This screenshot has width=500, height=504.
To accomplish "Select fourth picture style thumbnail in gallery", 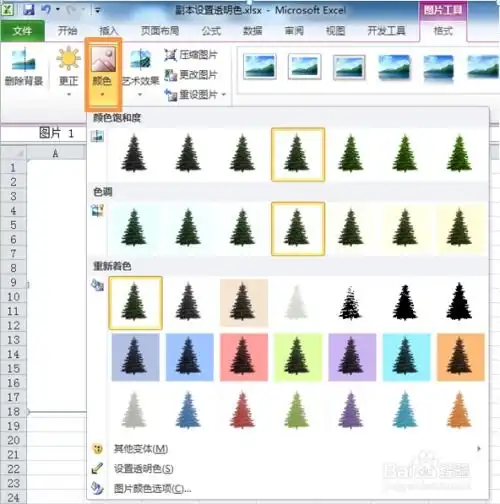I will click(x=394, y=67).
